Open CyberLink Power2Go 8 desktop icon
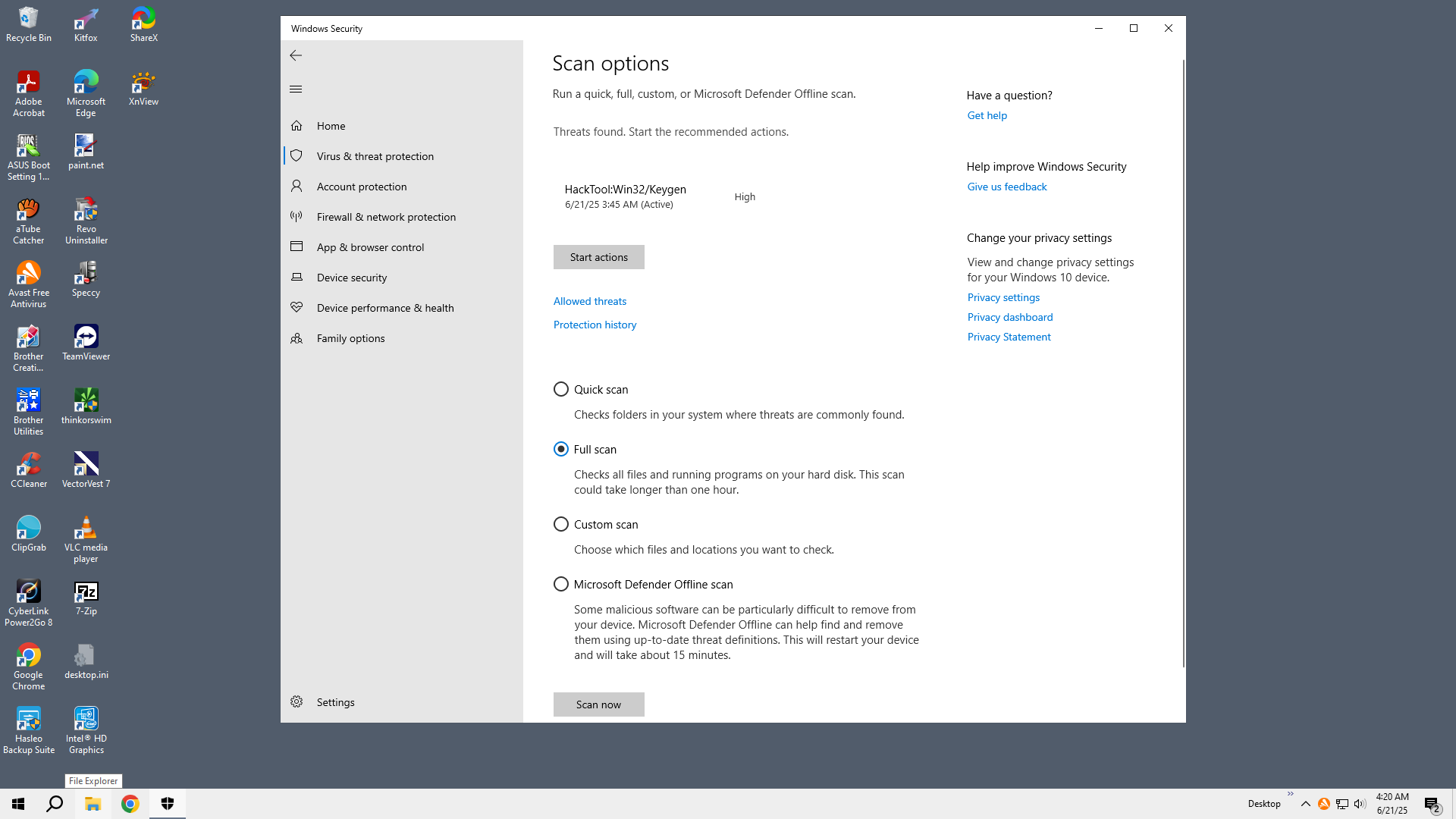Screen dimensions: 1456x819 (x=29, y=604)
